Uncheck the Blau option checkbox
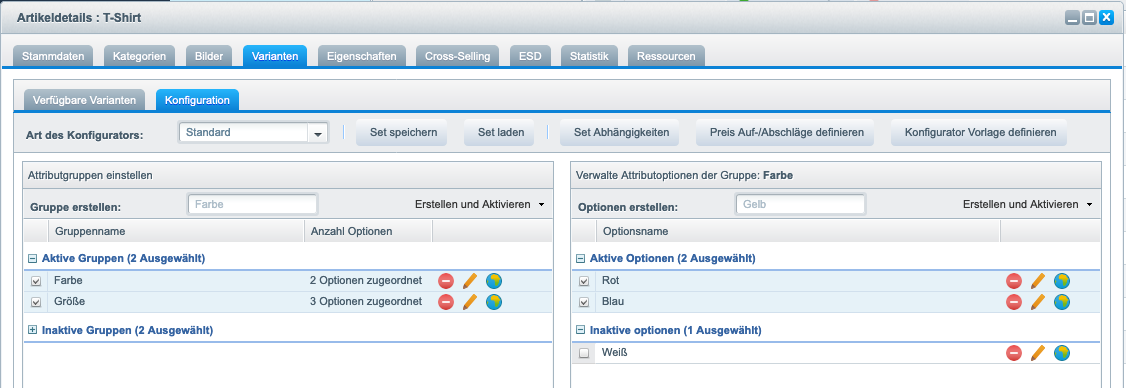 click(584, 302)
